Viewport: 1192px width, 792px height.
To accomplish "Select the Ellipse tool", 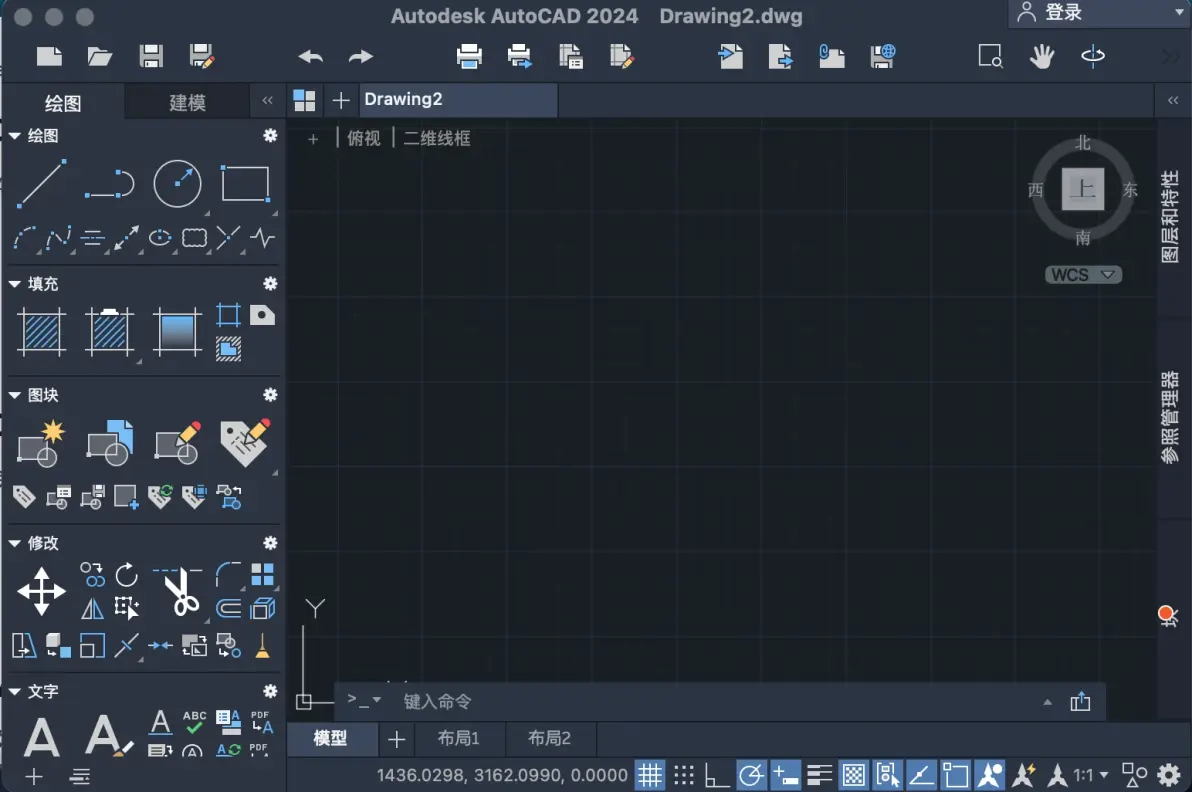I will 160,239.
